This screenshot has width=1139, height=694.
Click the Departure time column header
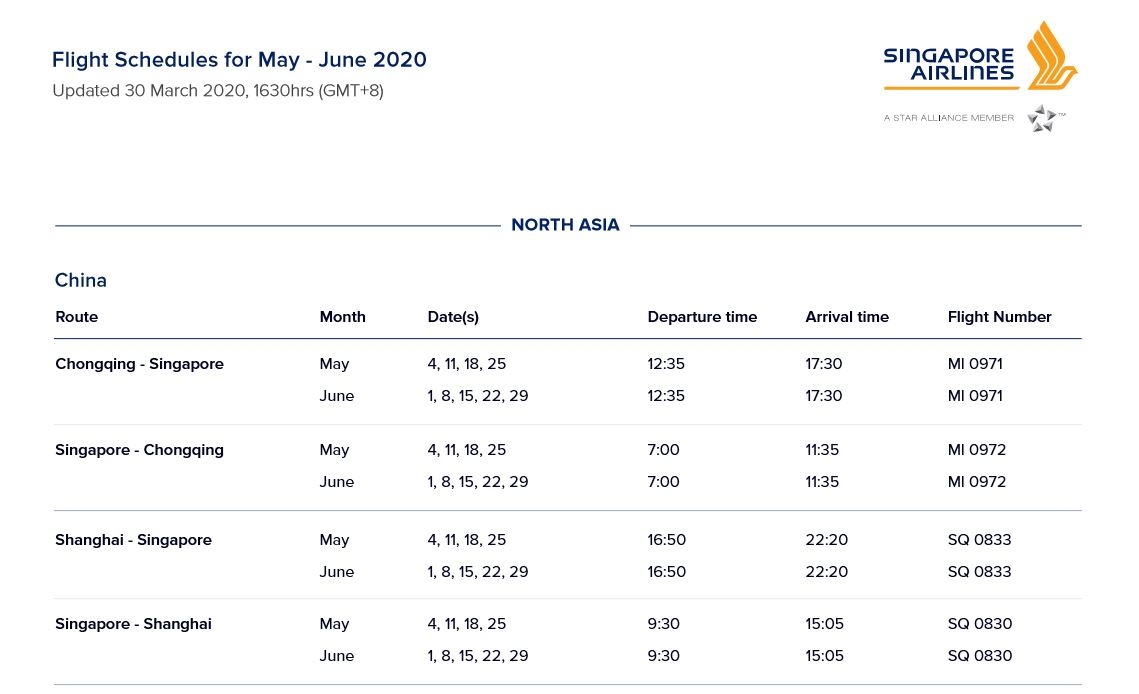coord(702,317)
